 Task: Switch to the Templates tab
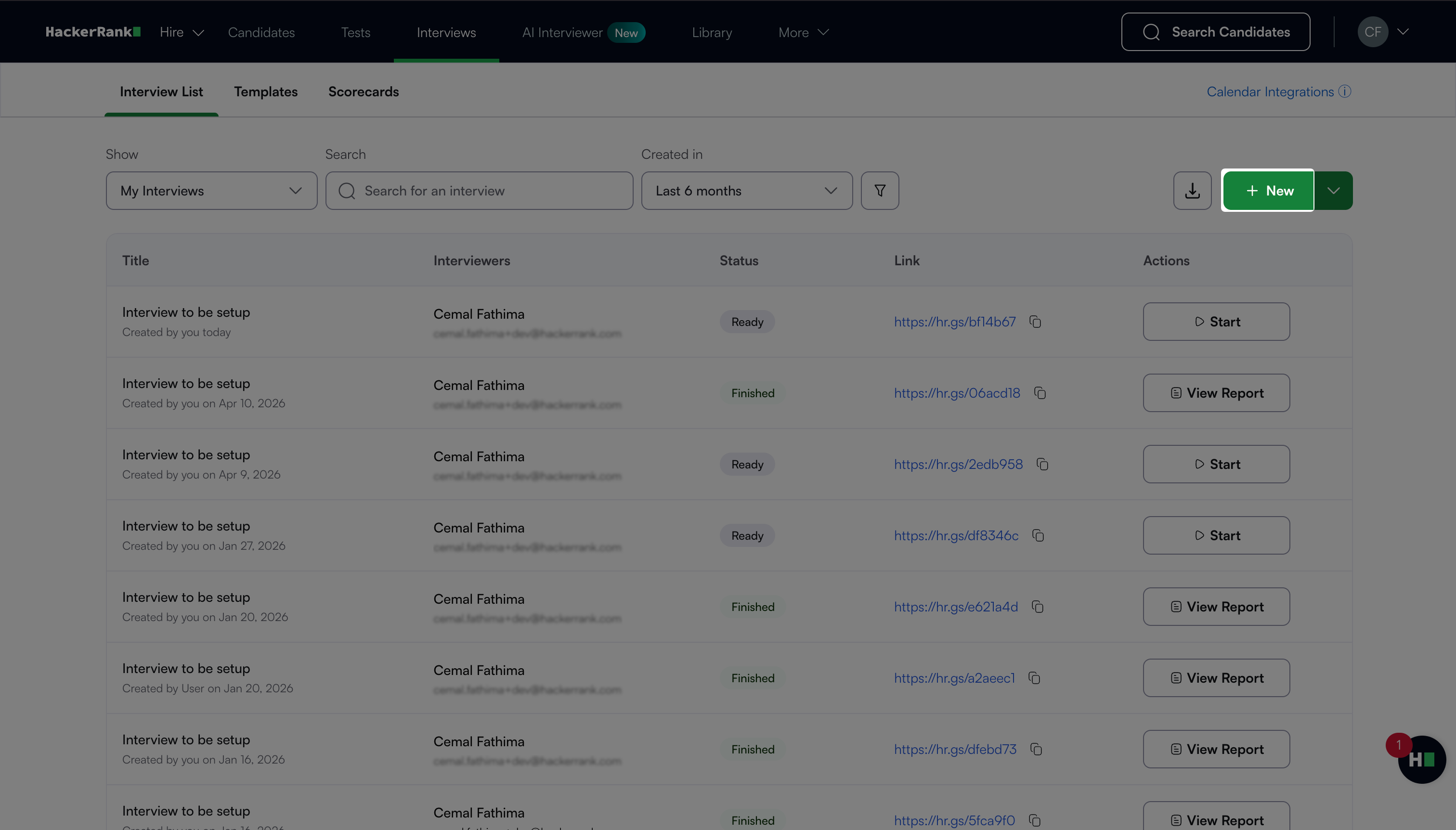coord(266,92)
